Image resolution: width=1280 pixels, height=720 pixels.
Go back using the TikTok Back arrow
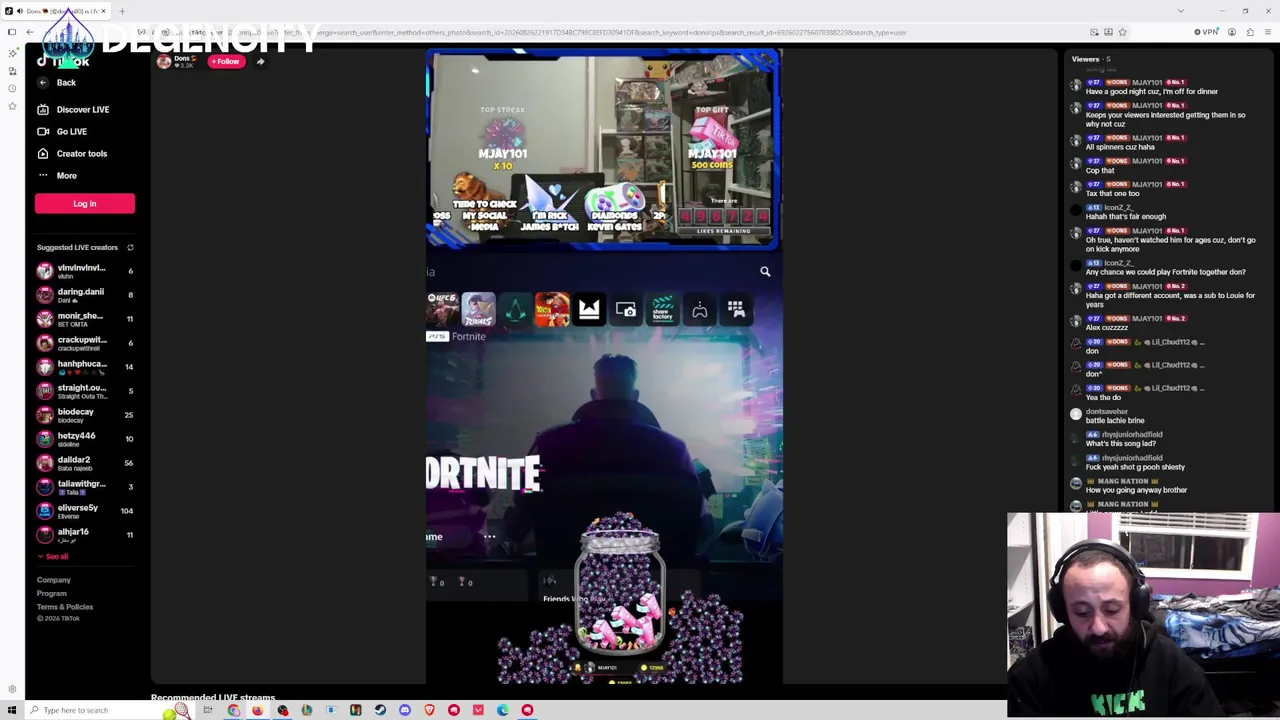[43, 83]
